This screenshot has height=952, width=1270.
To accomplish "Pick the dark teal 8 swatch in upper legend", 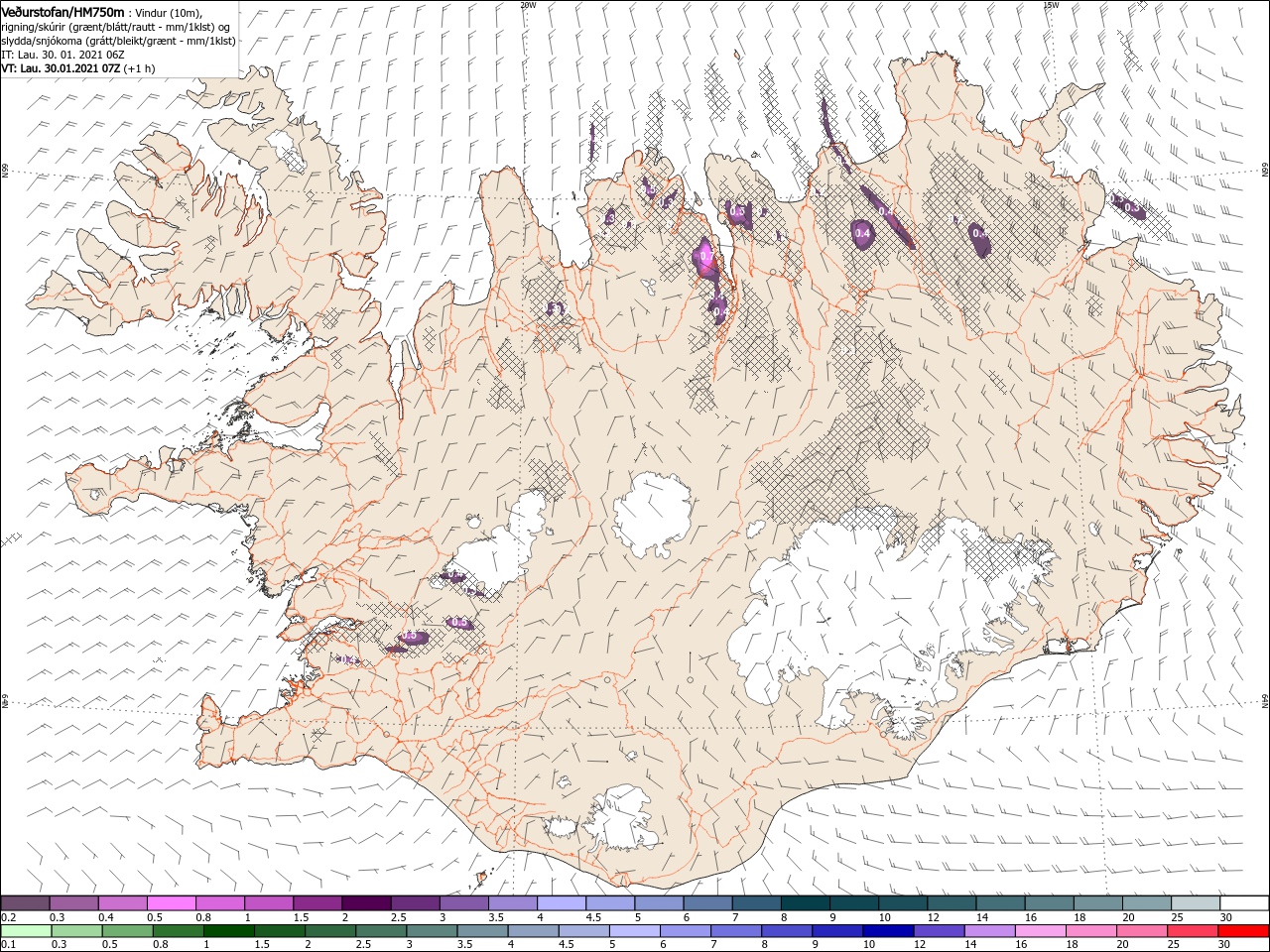I will (x=806, y=903).
